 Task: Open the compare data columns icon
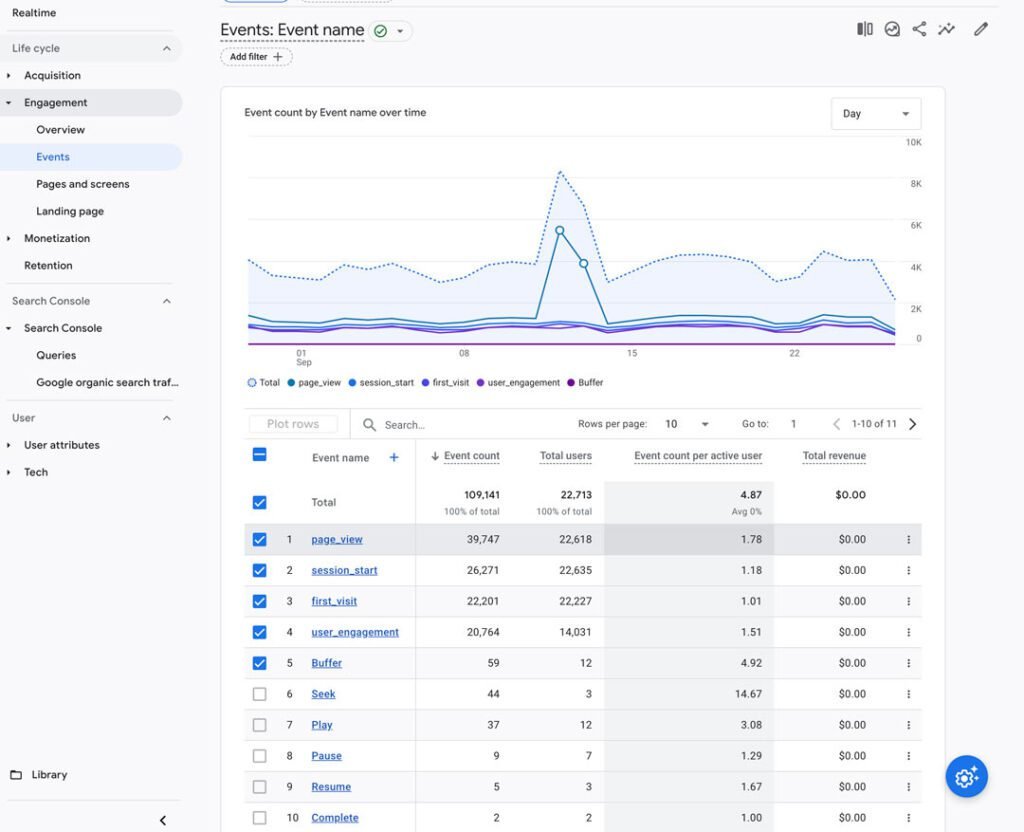[865, 29]
